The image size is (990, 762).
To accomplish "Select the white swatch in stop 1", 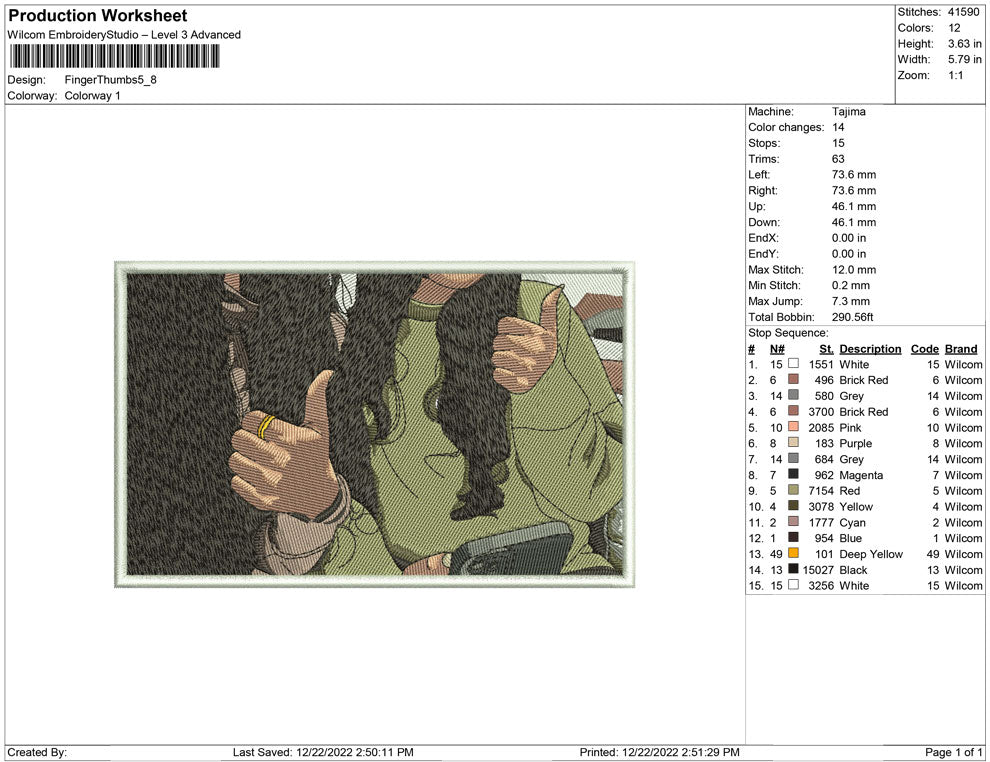I will click(794, 364).
